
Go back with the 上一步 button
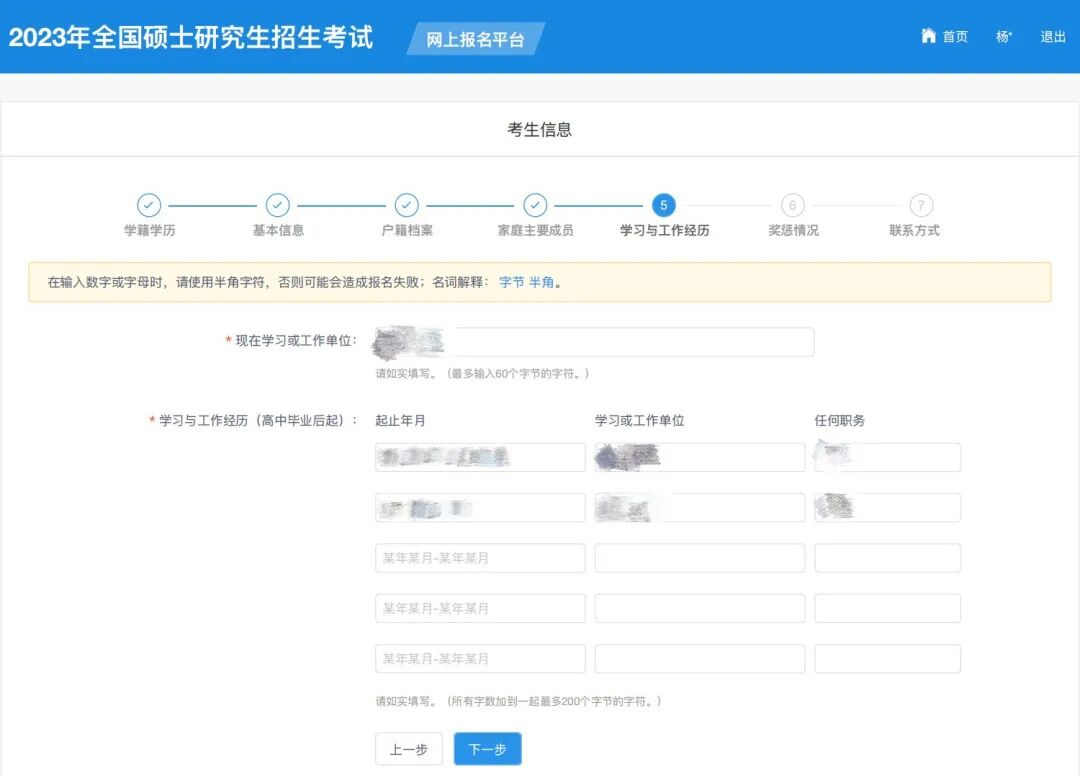click(409, 749)
